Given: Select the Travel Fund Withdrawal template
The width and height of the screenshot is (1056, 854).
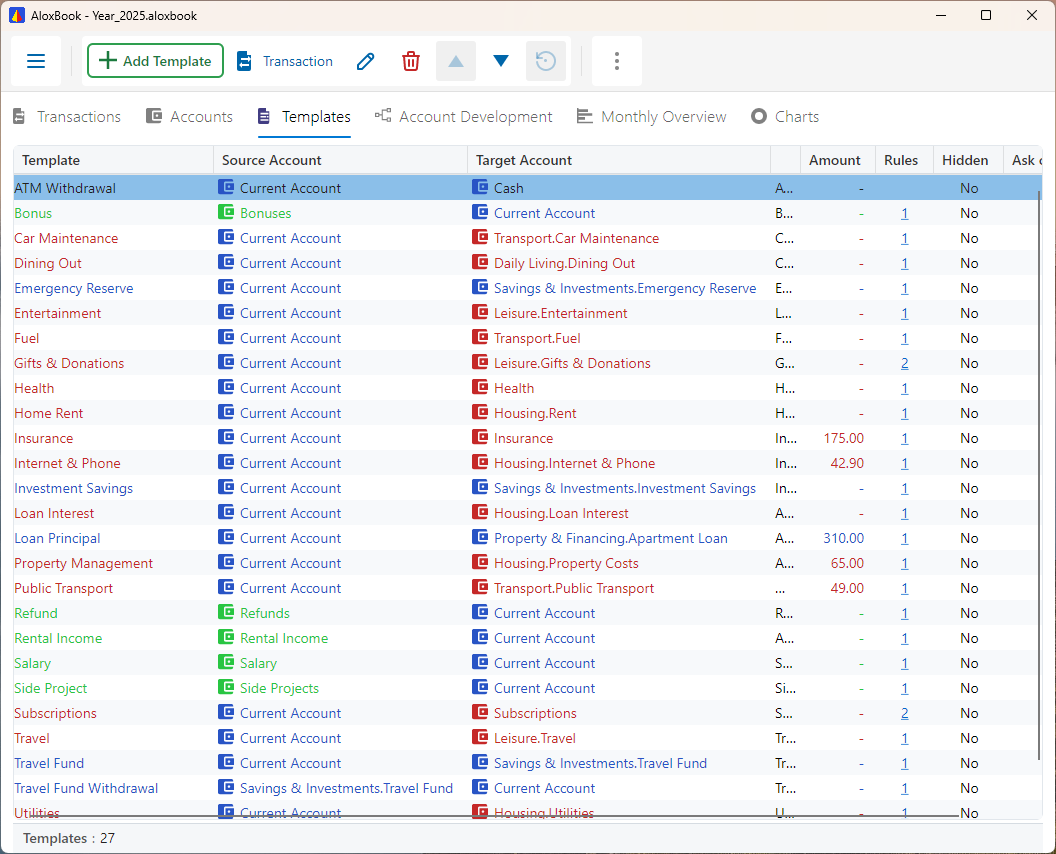Looking at the screenshot, I should point(86,789).
